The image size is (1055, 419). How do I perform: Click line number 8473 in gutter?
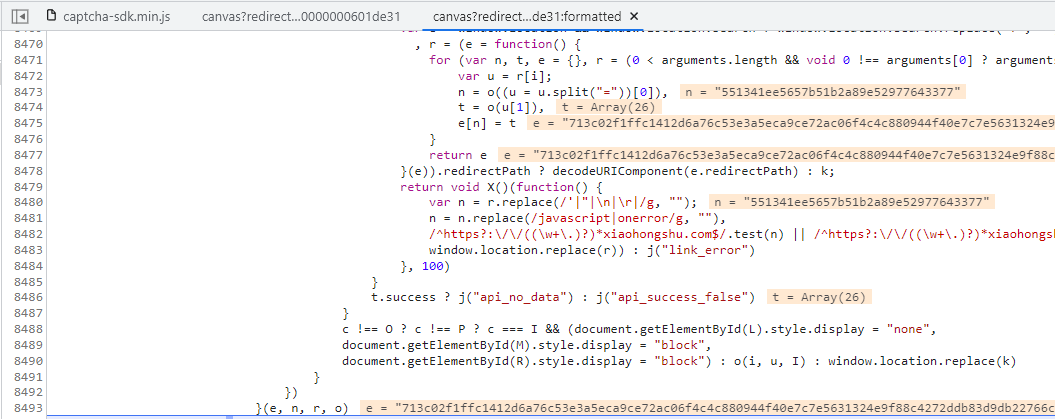click(29, 91)
